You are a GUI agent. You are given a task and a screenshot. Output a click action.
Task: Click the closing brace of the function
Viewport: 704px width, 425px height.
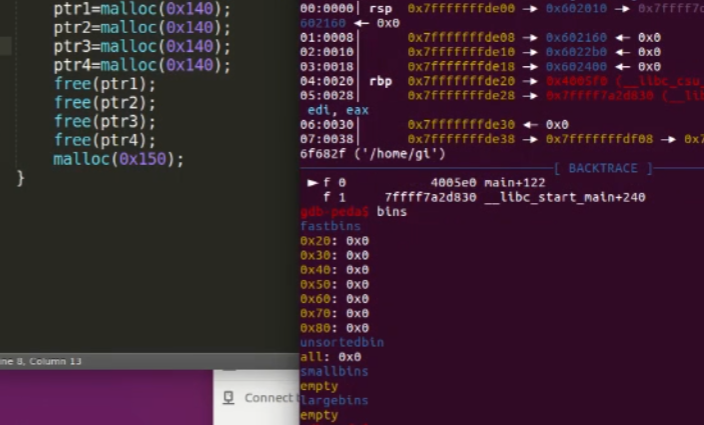coord(20,178)
